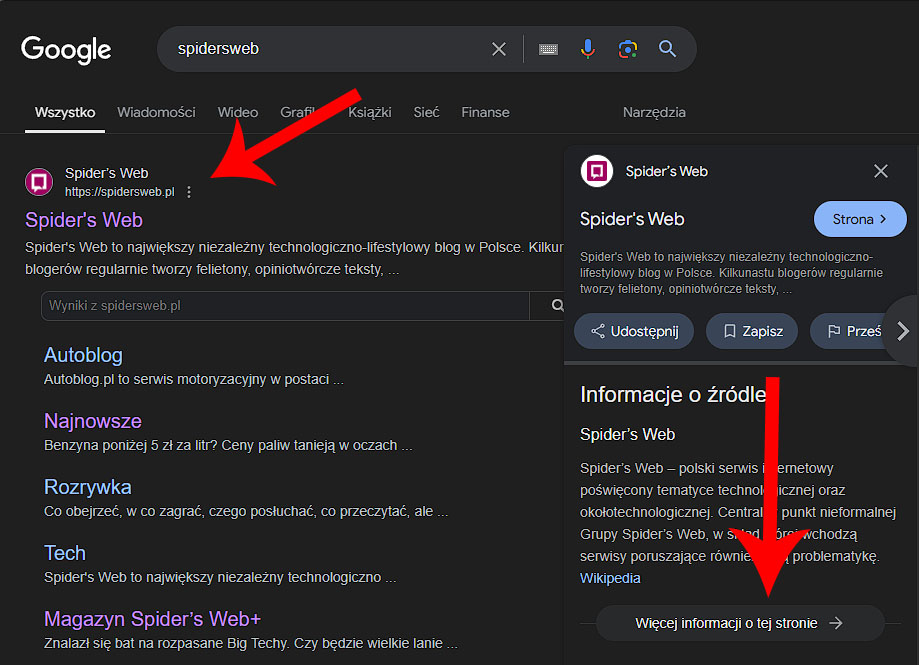This screenshot has width=919, height=665.
Task: Click the Udostępnij share button
Action: [x=634, y=332]
